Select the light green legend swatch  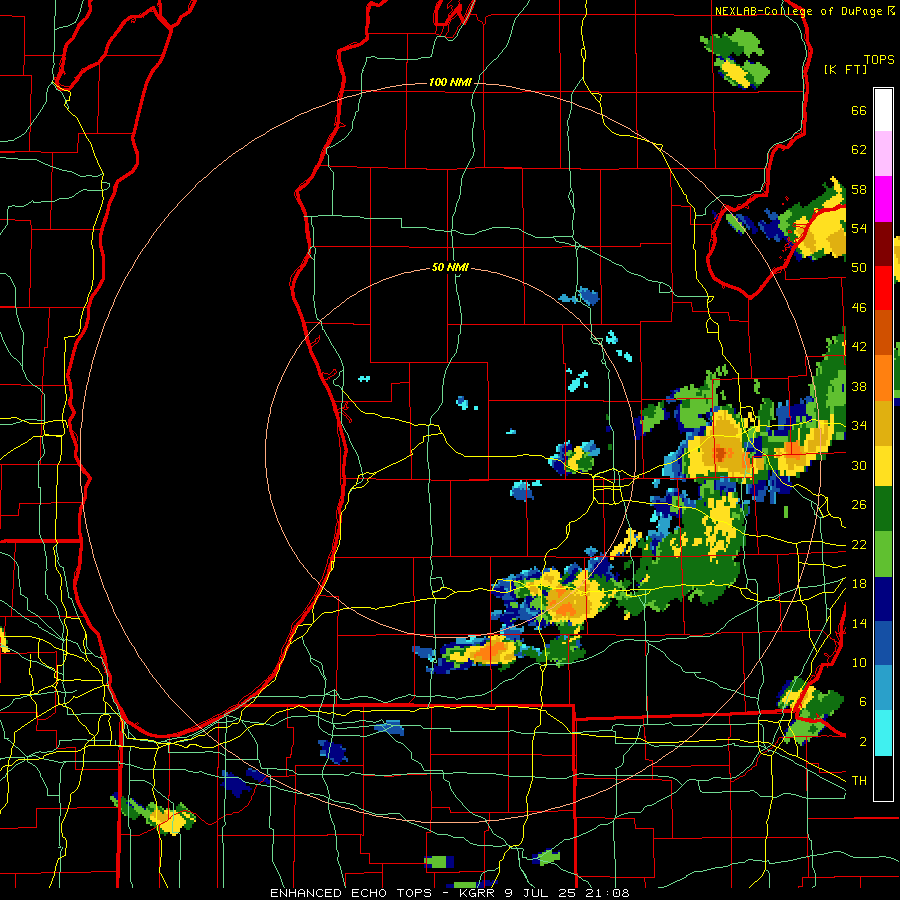883,554
